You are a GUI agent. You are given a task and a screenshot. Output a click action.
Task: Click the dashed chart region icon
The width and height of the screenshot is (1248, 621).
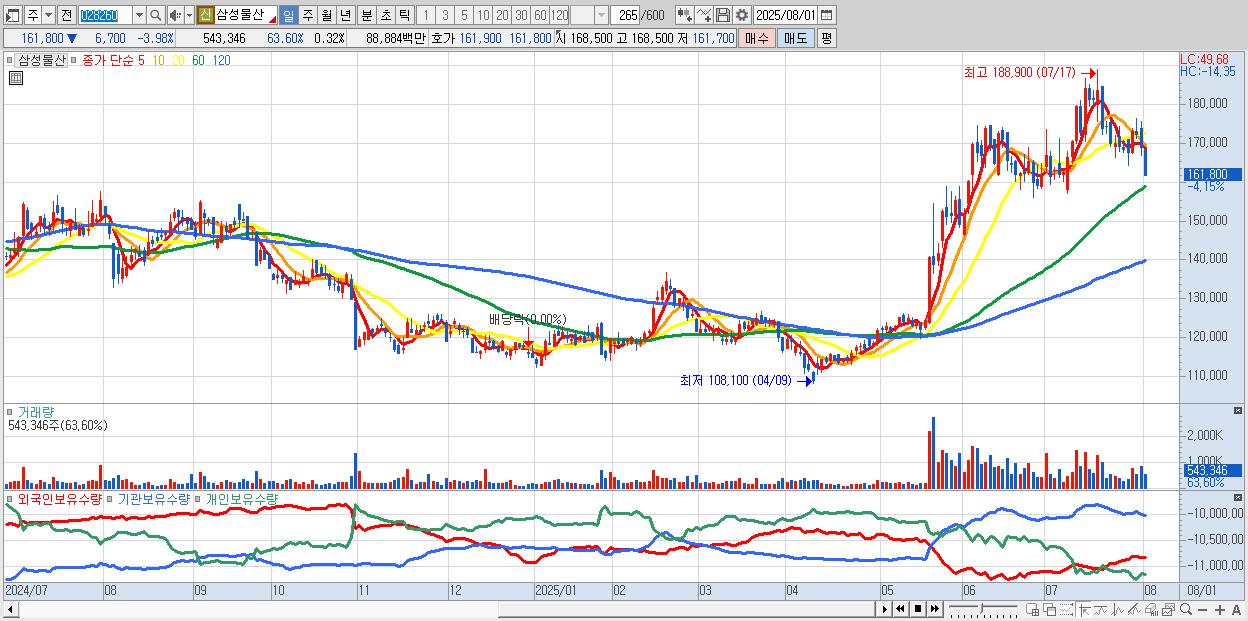[x=1066, y=610]
